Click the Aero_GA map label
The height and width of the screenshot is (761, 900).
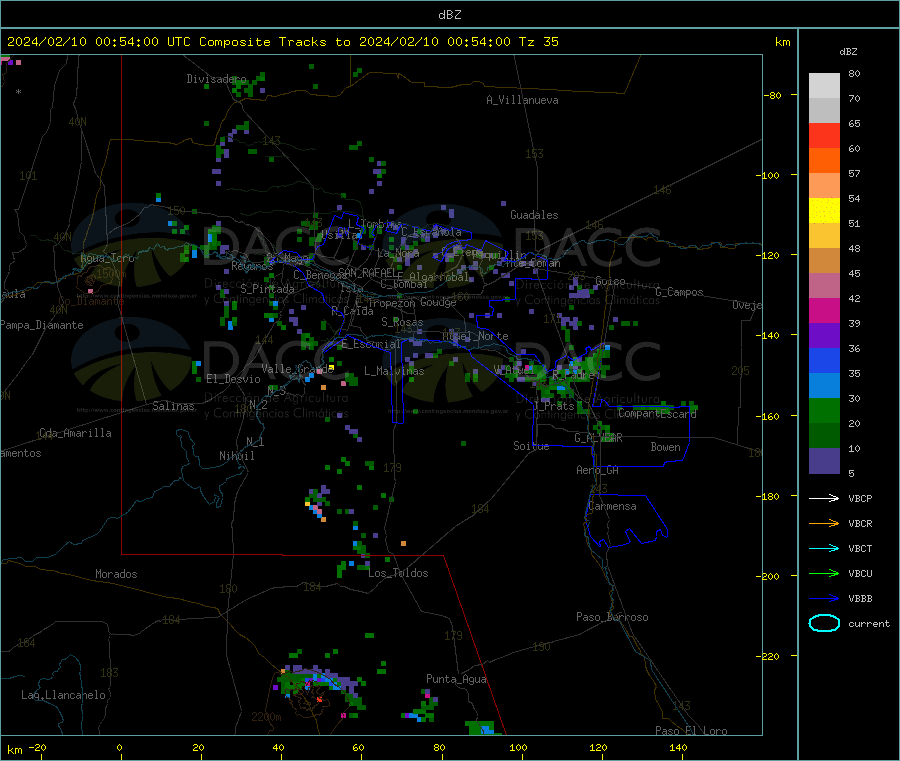[x=597, y=471]
